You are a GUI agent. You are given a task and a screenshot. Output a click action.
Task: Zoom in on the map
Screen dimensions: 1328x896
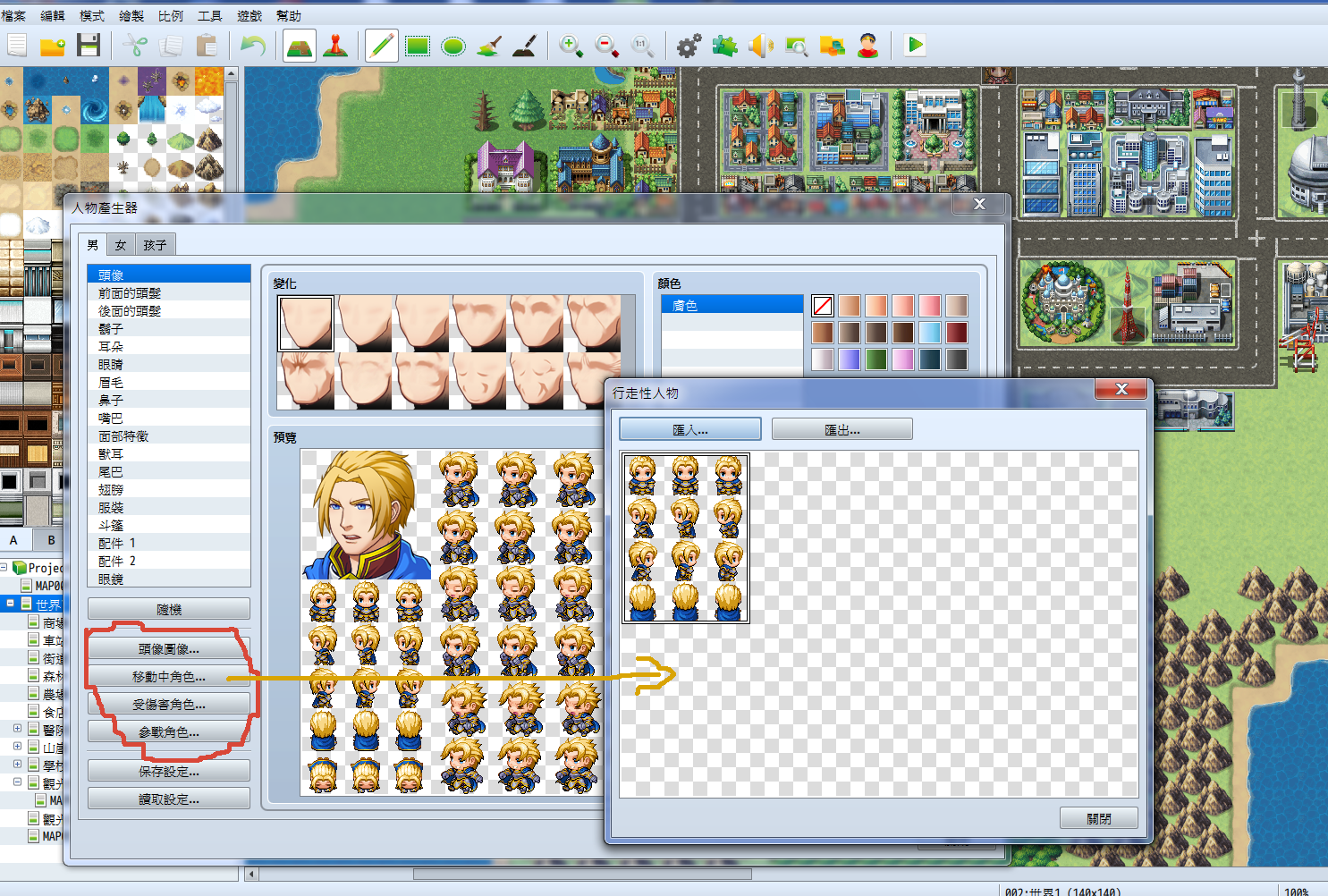click(571, 45)
